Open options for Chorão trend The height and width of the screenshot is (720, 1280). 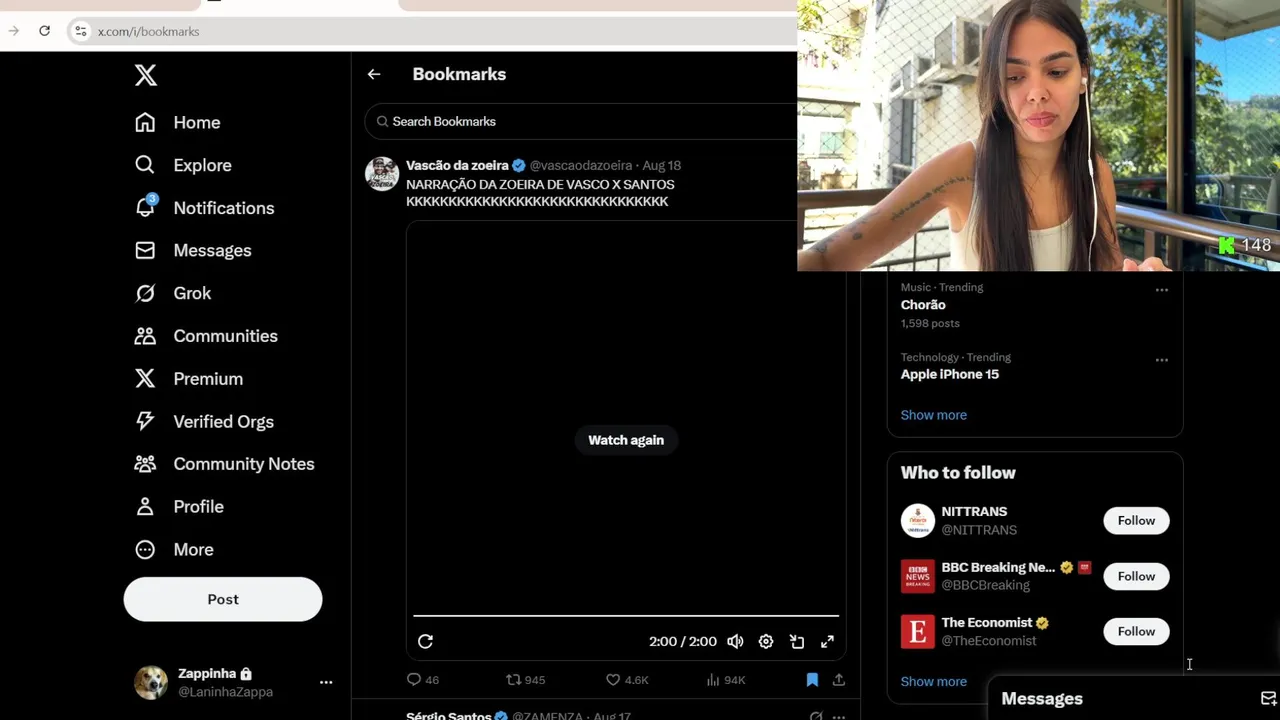click(1162, 290)
